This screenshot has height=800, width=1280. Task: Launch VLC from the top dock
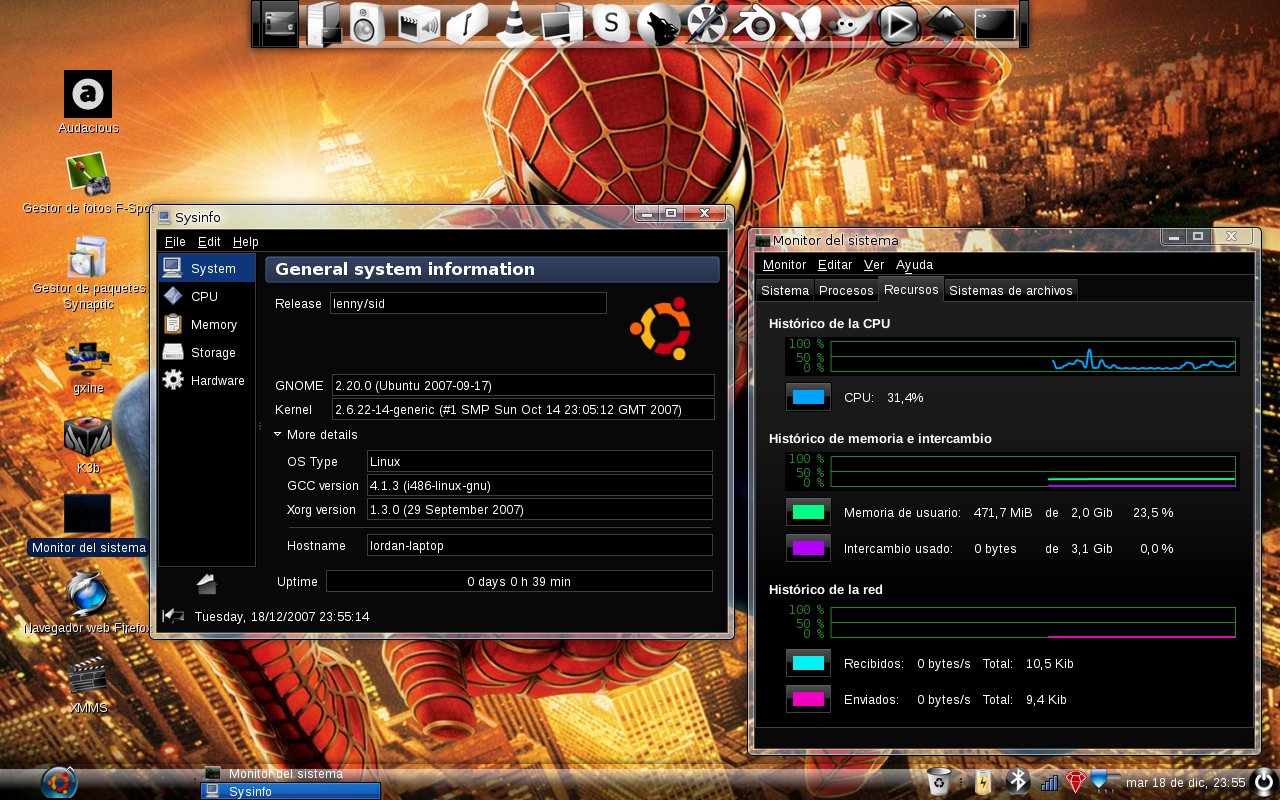coord(515,22)
